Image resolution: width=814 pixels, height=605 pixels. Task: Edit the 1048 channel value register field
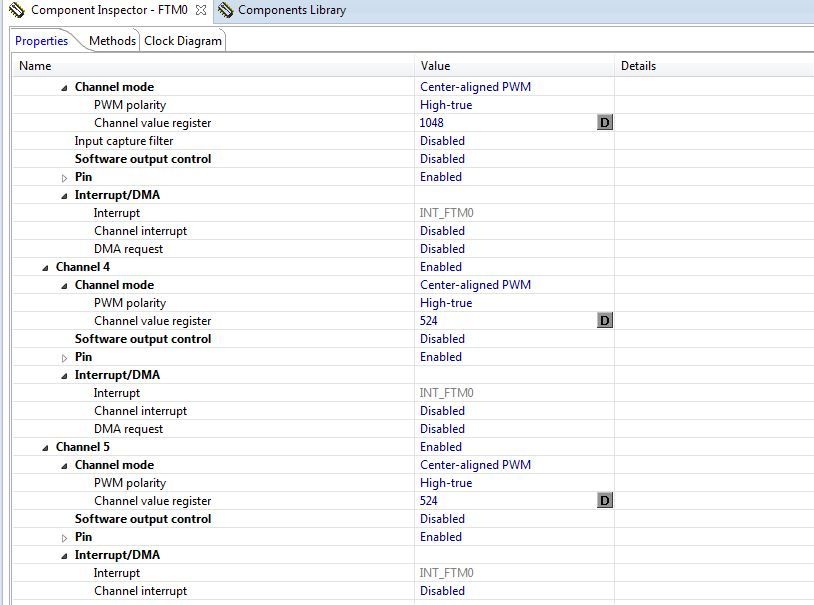coord(500,123)
